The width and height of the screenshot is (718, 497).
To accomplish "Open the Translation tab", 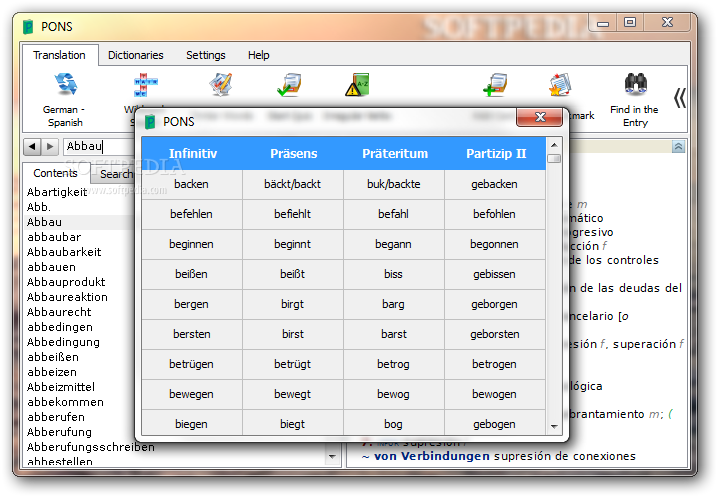I will (x=60, y=55).
